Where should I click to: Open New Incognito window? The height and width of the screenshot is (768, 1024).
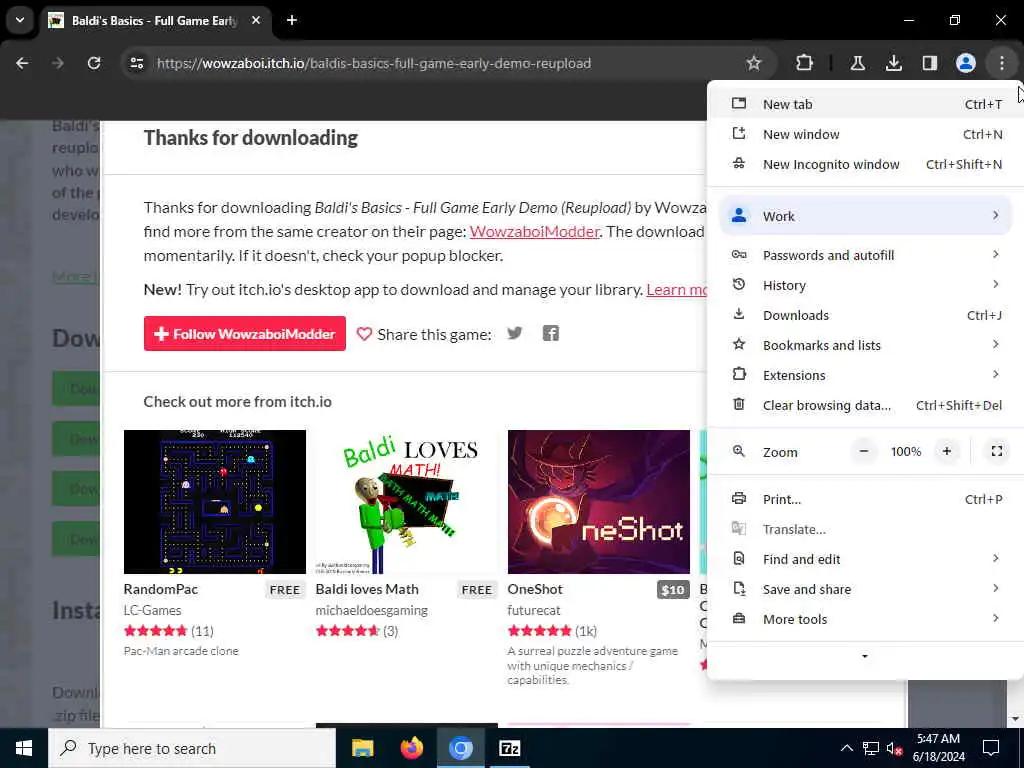tap(865, 164)
